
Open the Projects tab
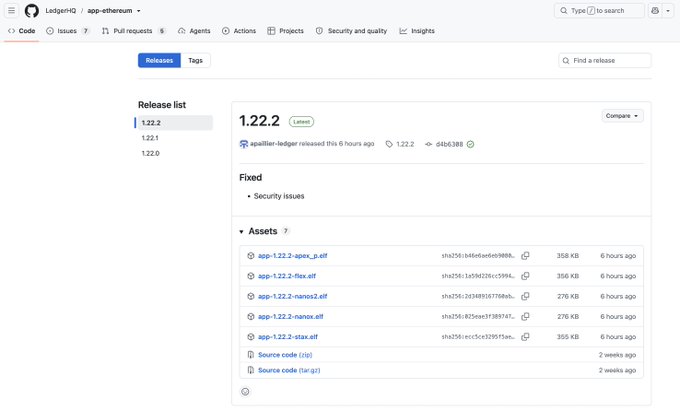click(x=285, y=31)
